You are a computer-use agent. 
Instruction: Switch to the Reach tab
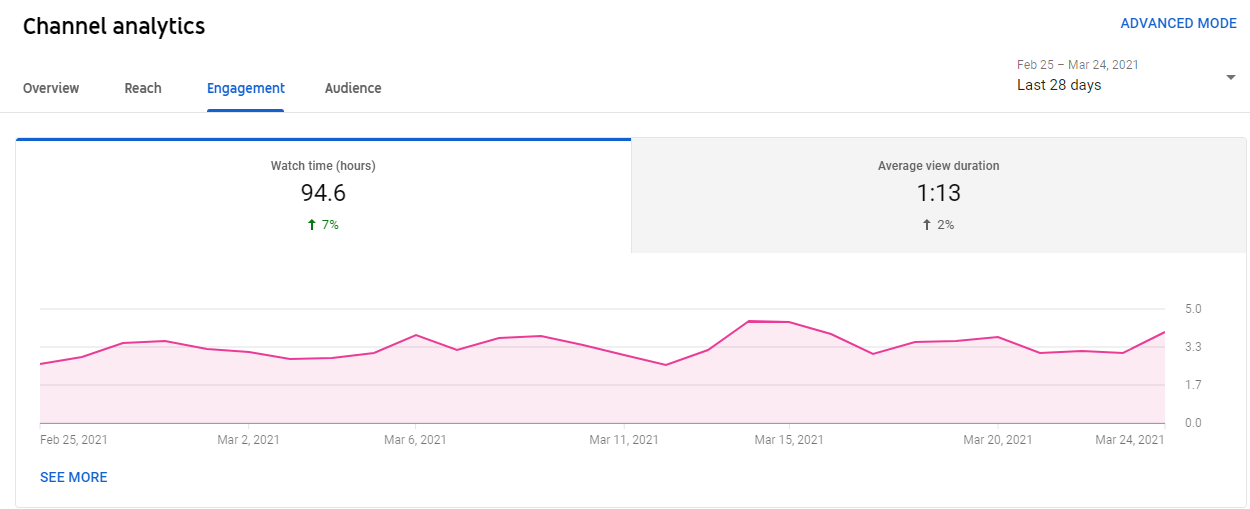(143, 88)
